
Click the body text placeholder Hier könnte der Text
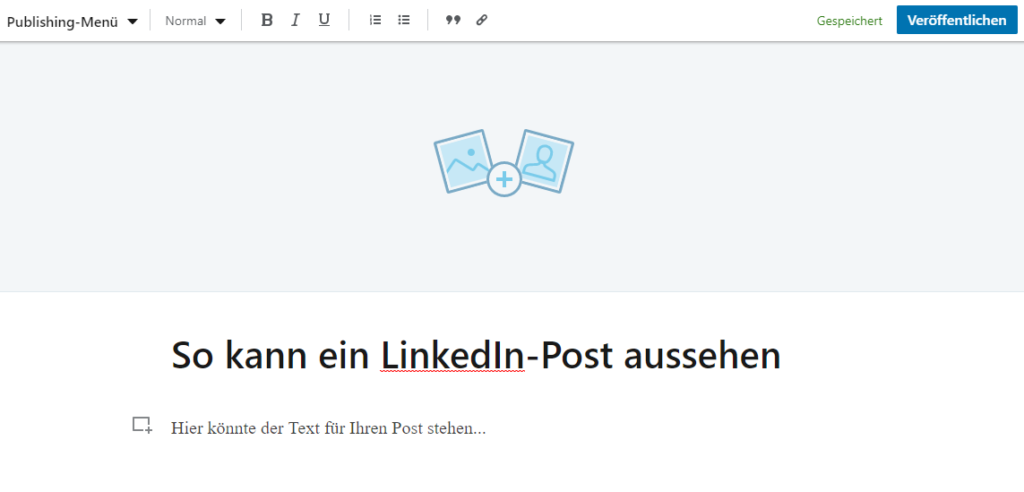click(x=328, y=429)
